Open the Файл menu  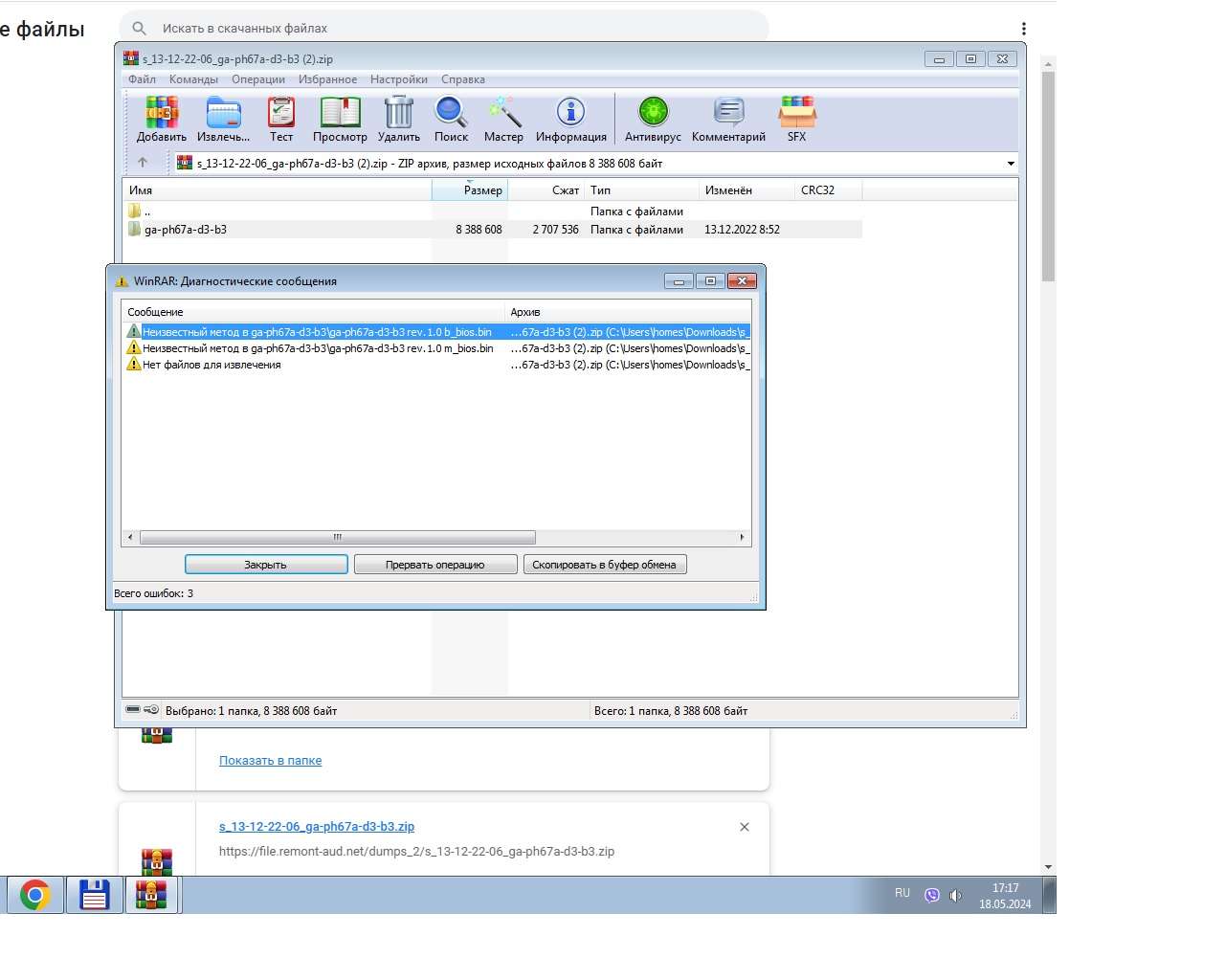[143, 79]
